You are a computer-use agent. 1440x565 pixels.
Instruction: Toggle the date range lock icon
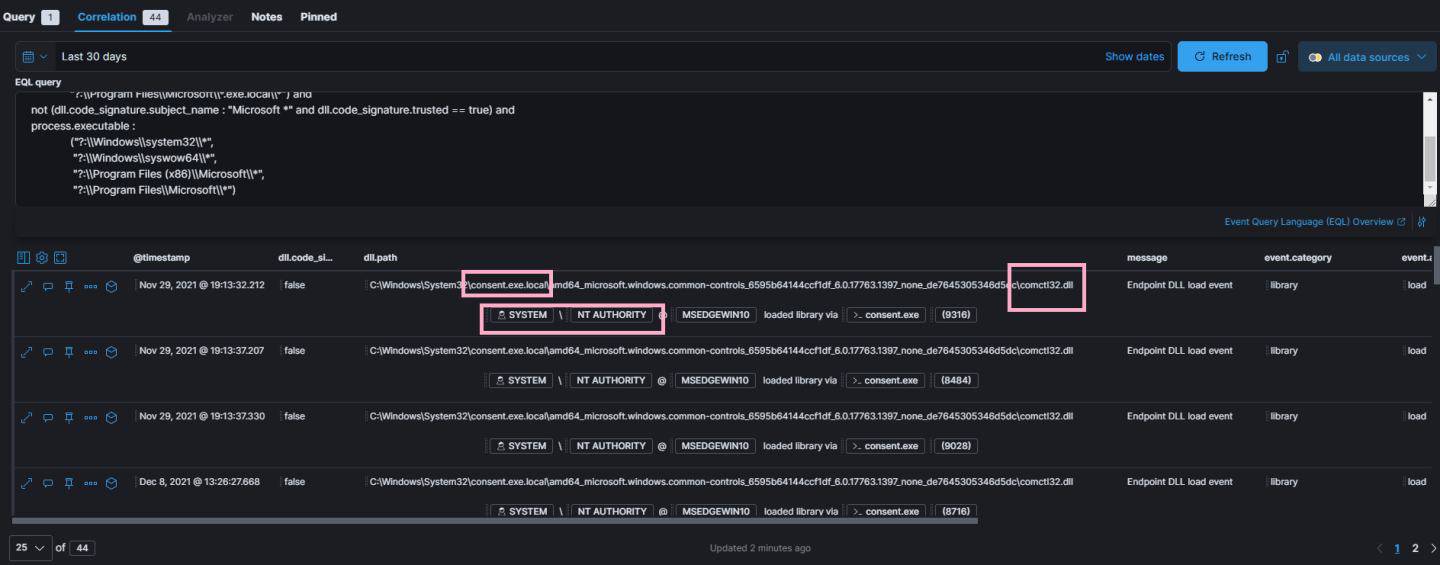tap(1282, 57)
